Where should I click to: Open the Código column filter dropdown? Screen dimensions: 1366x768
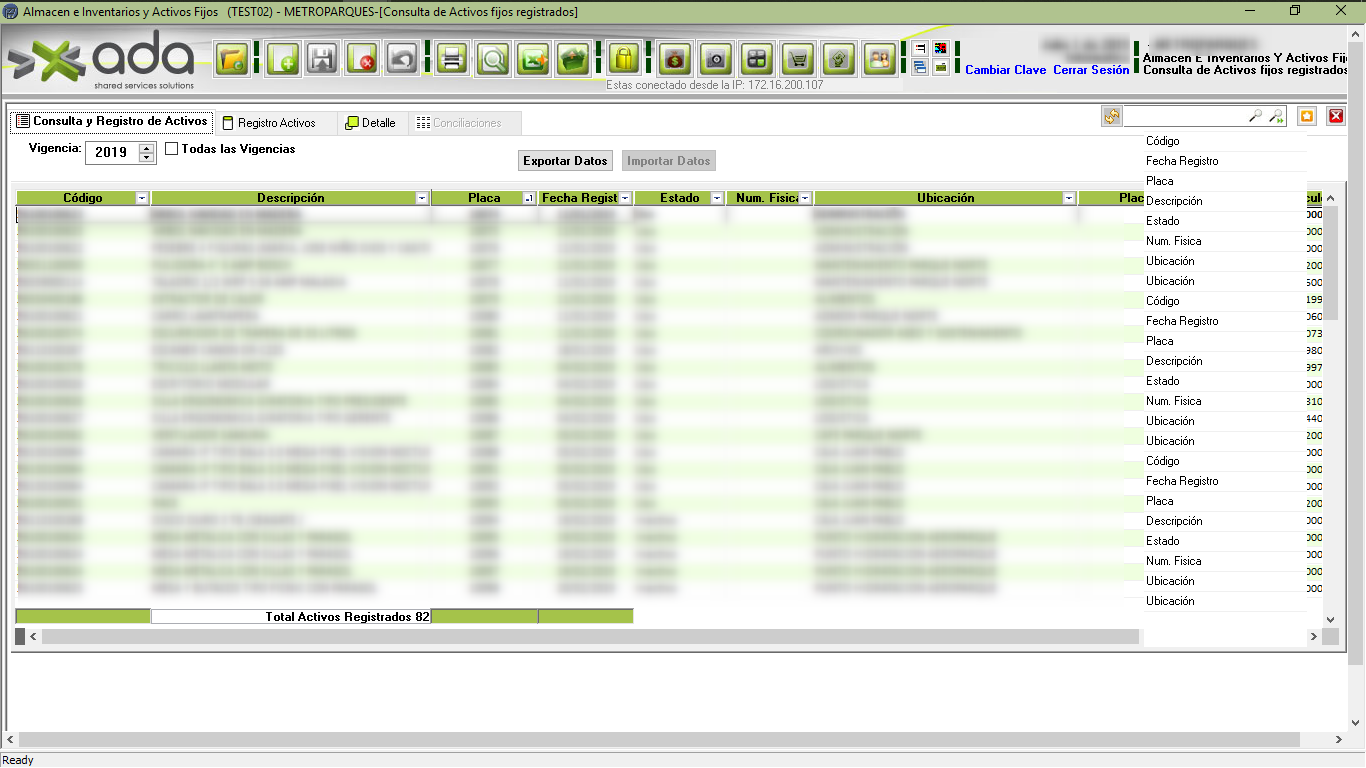tap(142, 199)
